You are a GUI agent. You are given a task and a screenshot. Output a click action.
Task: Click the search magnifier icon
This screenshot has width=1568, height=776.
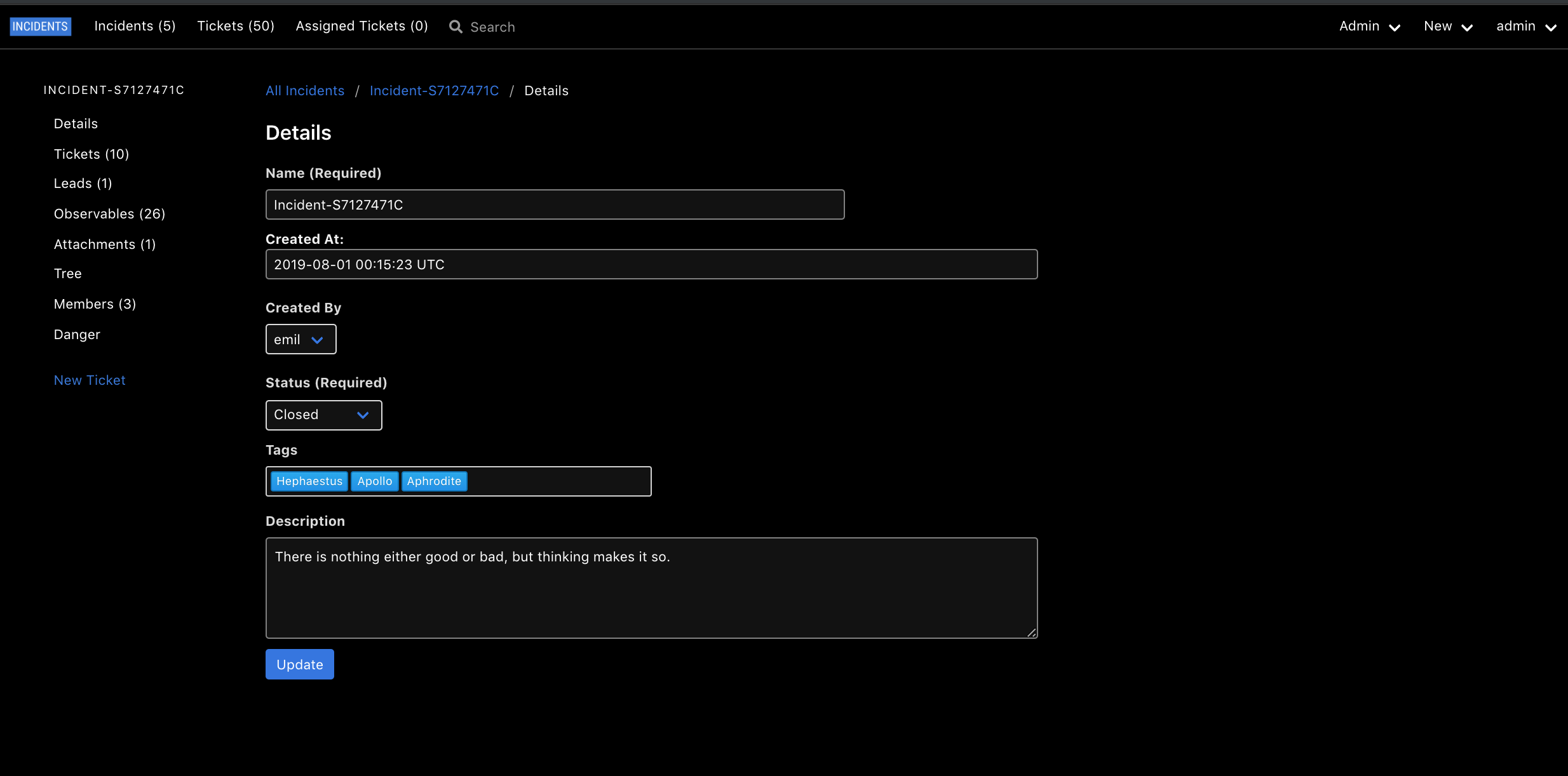456,27
